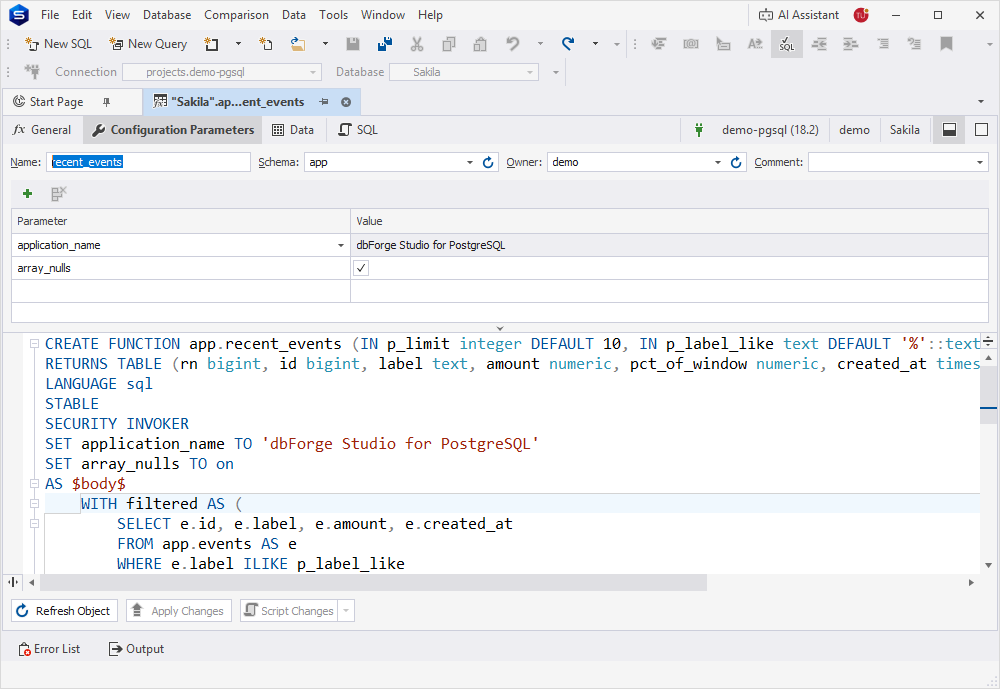The width and height of the screenshot is (1000, 689).
Task: Click the Copy icon
Action: 449,44
